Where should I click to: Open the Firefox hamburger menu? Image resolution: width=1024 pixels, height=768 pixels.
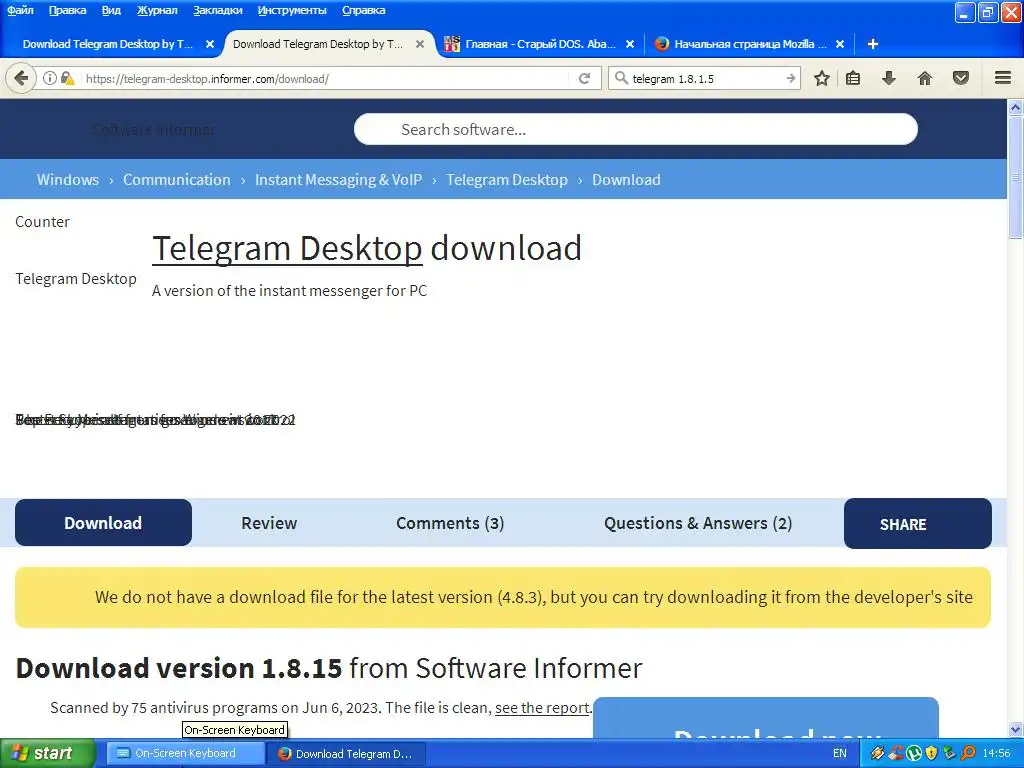[x=1003, y=78]
